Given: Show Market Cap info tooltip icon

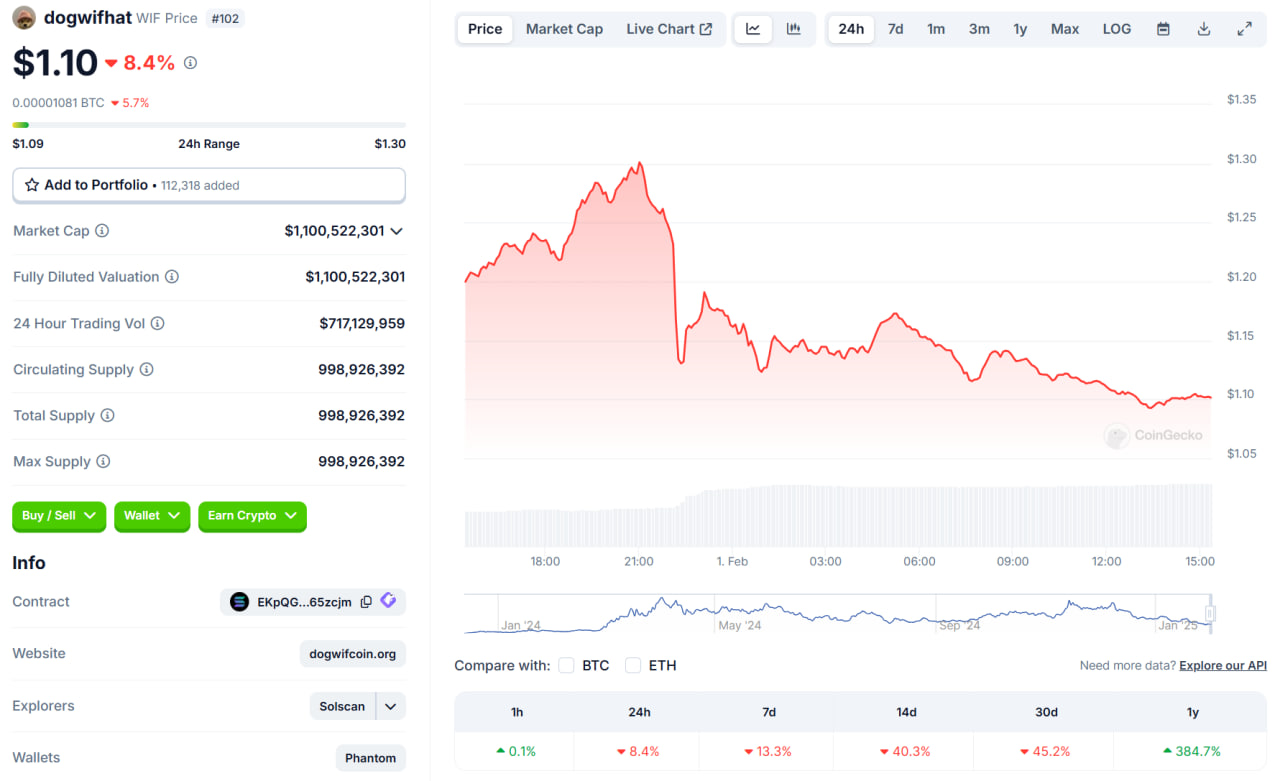Looking at the screenshot, I should (x=102, y=231).
